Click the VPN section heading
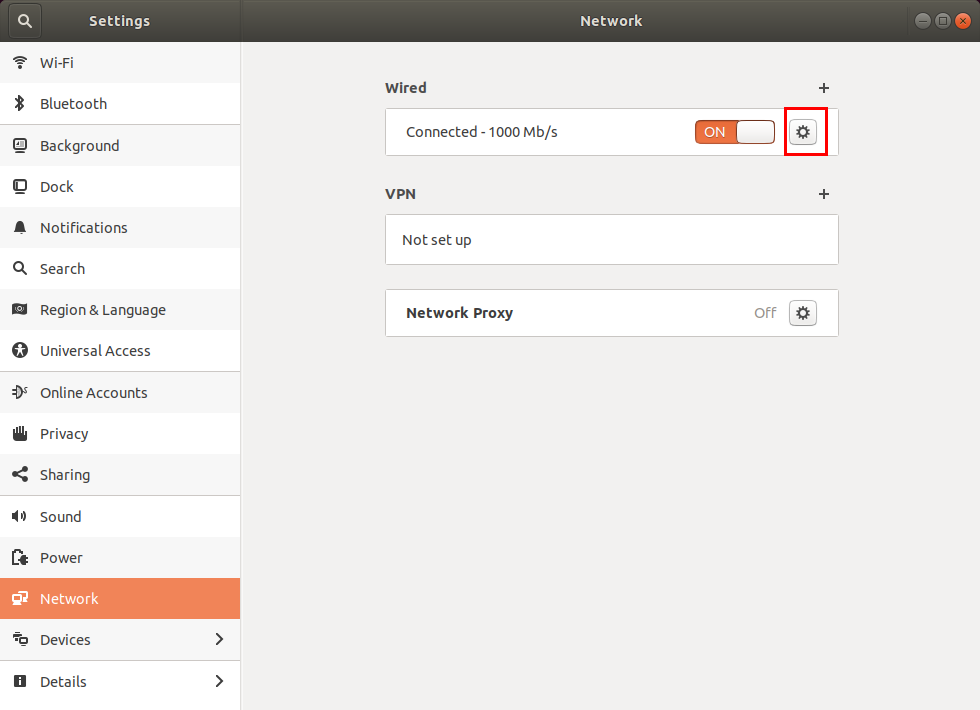The image size is (980, 710). coord(400,194)
